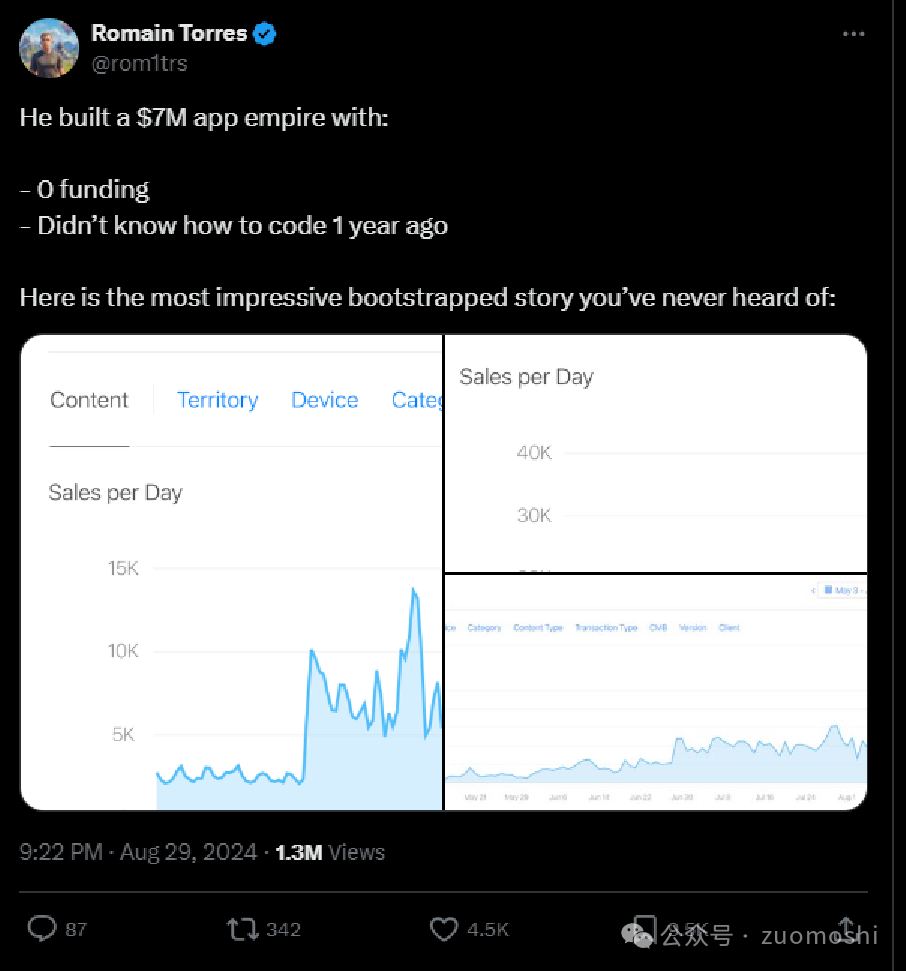Open the Romain Torres display name link
Screen dimensions: 906x971
pos(169,33)
